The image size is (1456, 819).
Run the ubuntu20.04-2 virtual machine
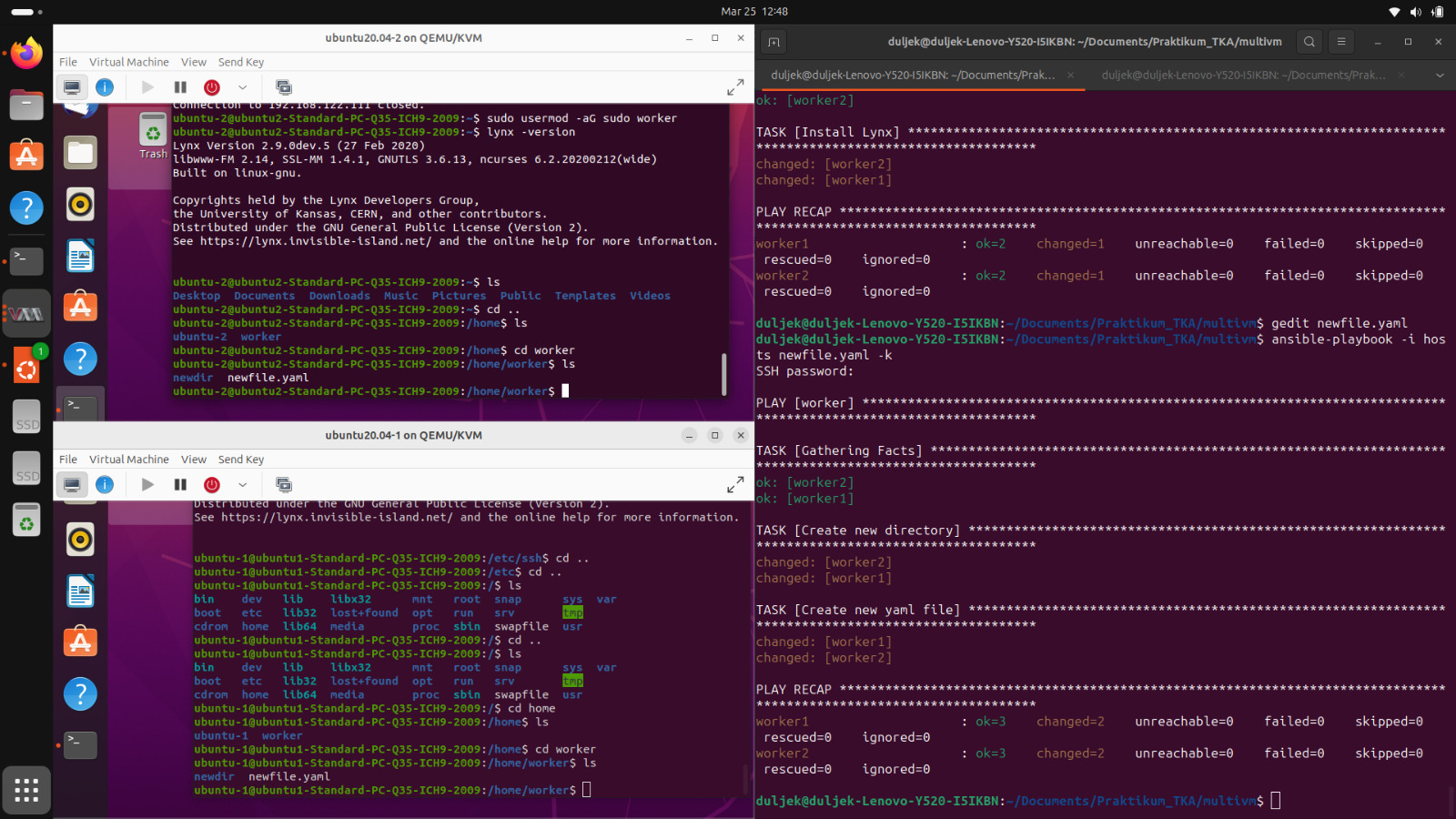(147, 87)
